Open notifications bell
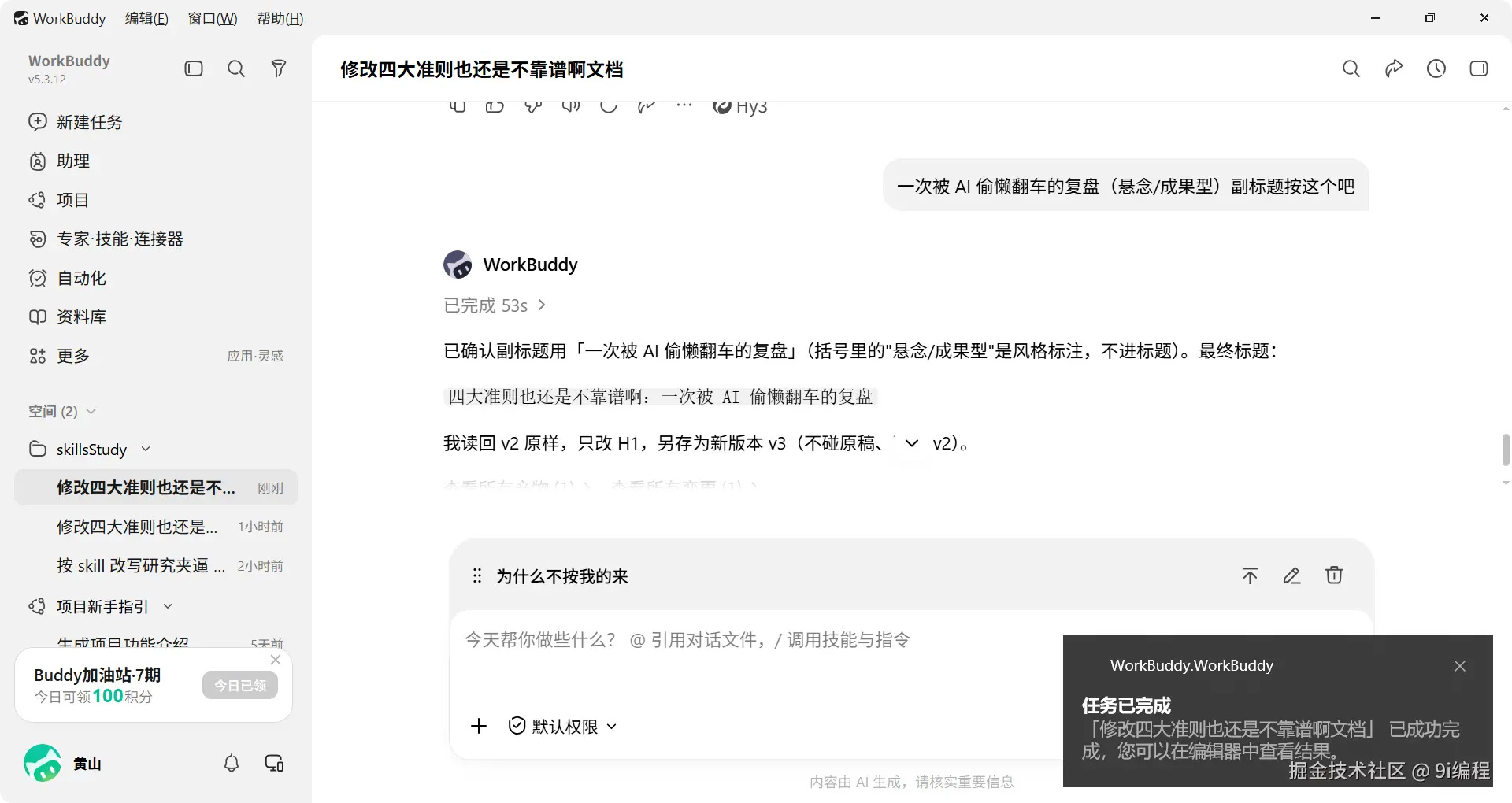 tap(232, 763)
